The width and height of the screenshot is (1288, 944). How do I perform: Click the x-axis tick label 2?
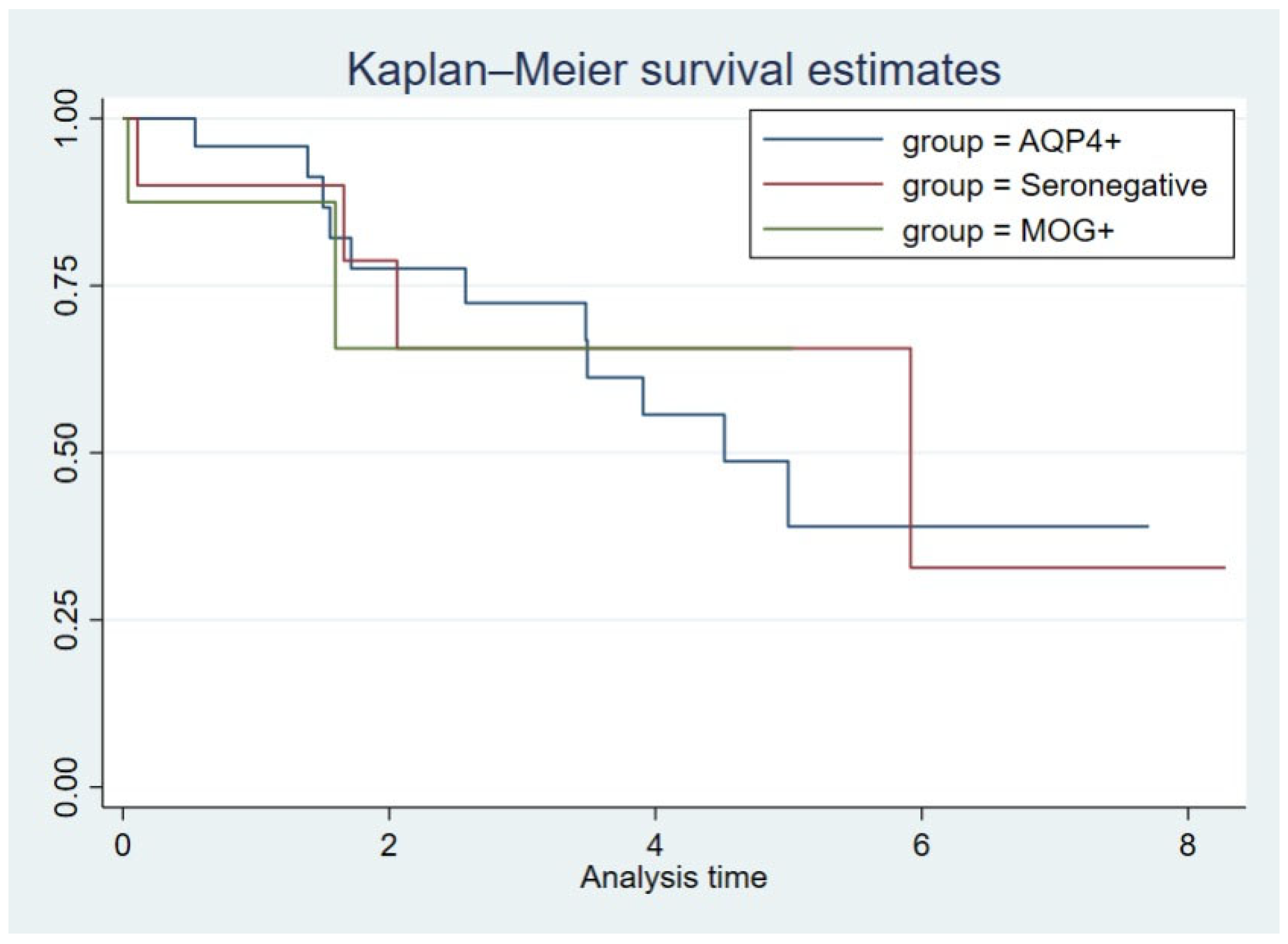388,845
